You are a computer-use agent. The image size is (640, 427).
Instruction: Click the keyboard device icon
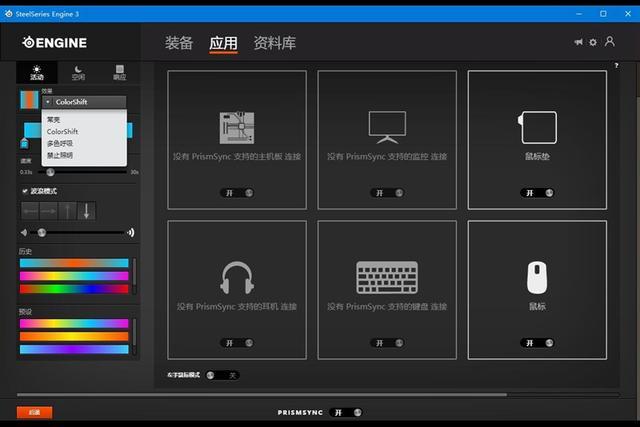click(x=387, y=278)
